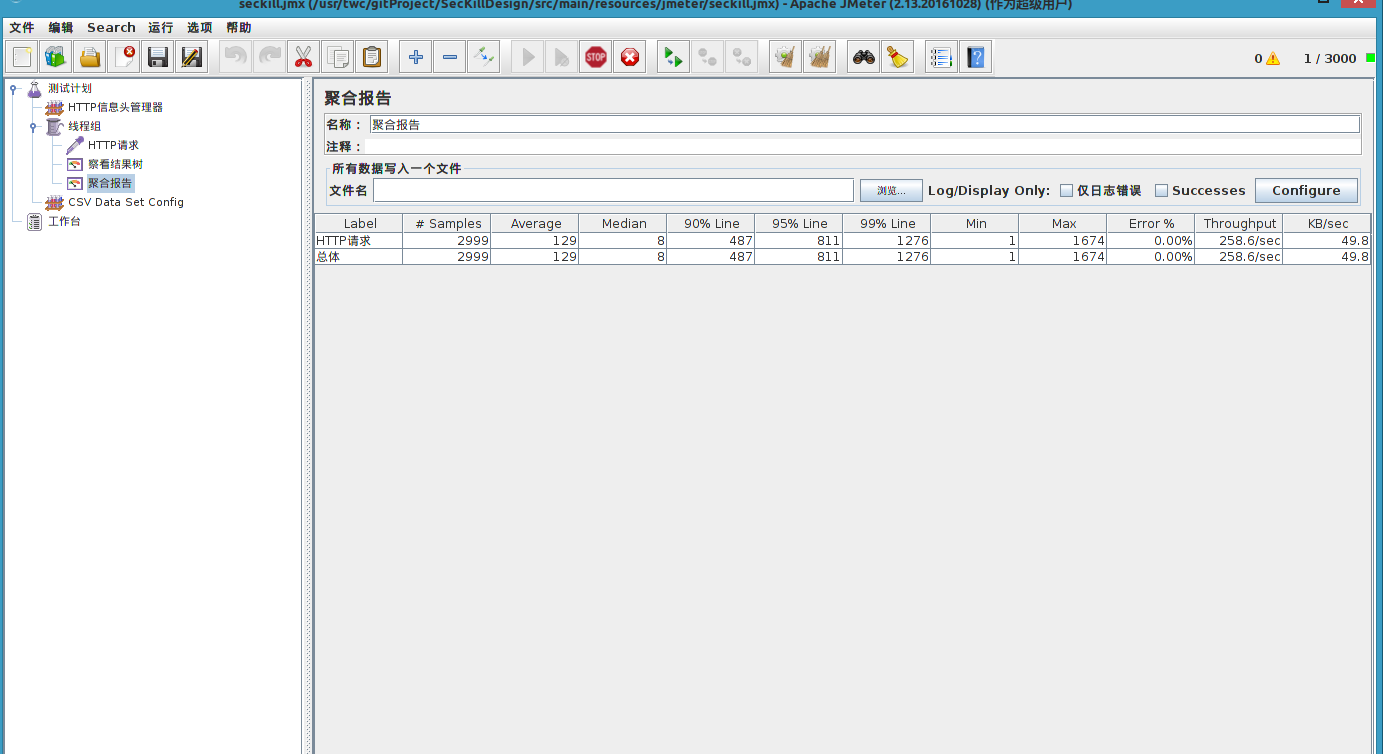Click the Undo arrow icon
1383x754 pixels.
tap(236, 57)
